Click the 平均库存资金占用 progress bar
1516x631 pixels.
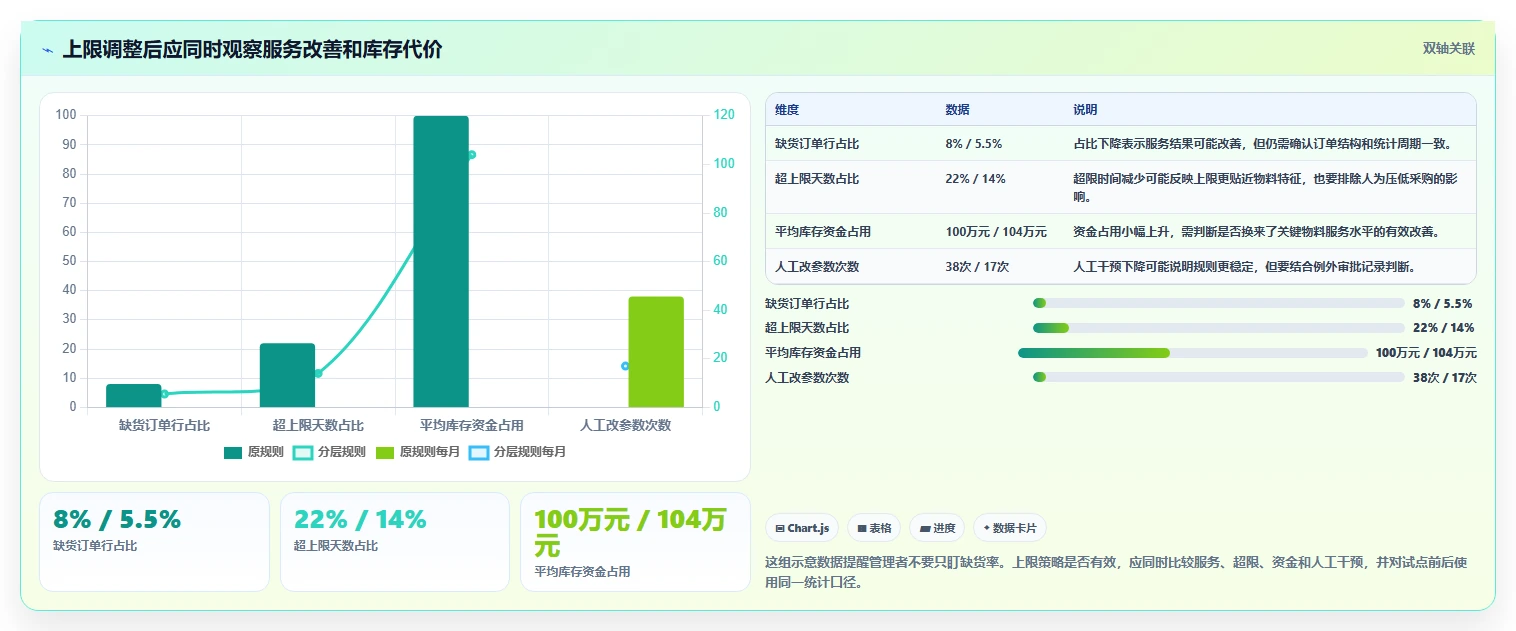(x=1193, y=353)
